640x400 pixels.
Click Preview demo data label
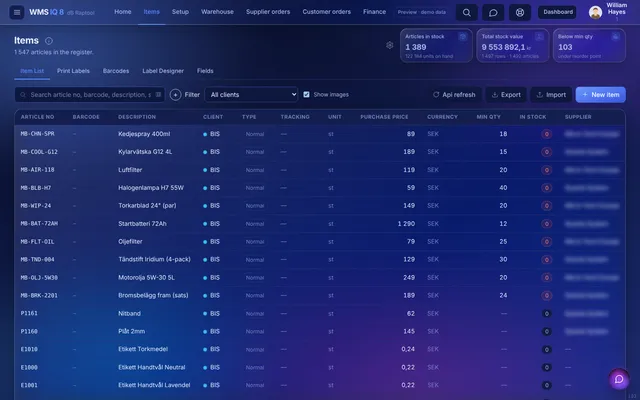tap(422, 12)
